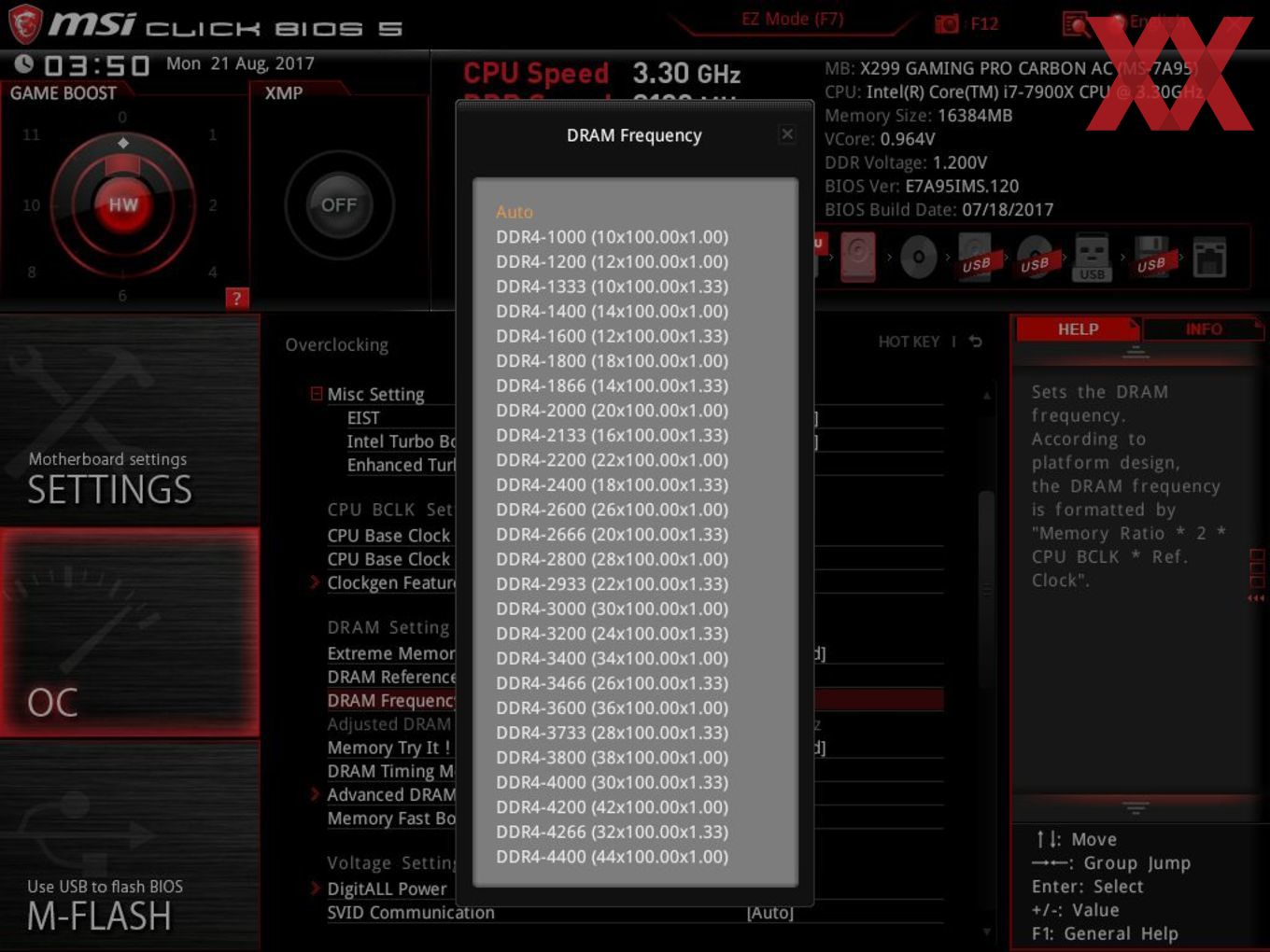The height and width of the screenshot is (952, 1270).
Task: Choose DDR4-4400 (44x100.00x1.00)
Action: pyautogui.click(x=612, y=857)
